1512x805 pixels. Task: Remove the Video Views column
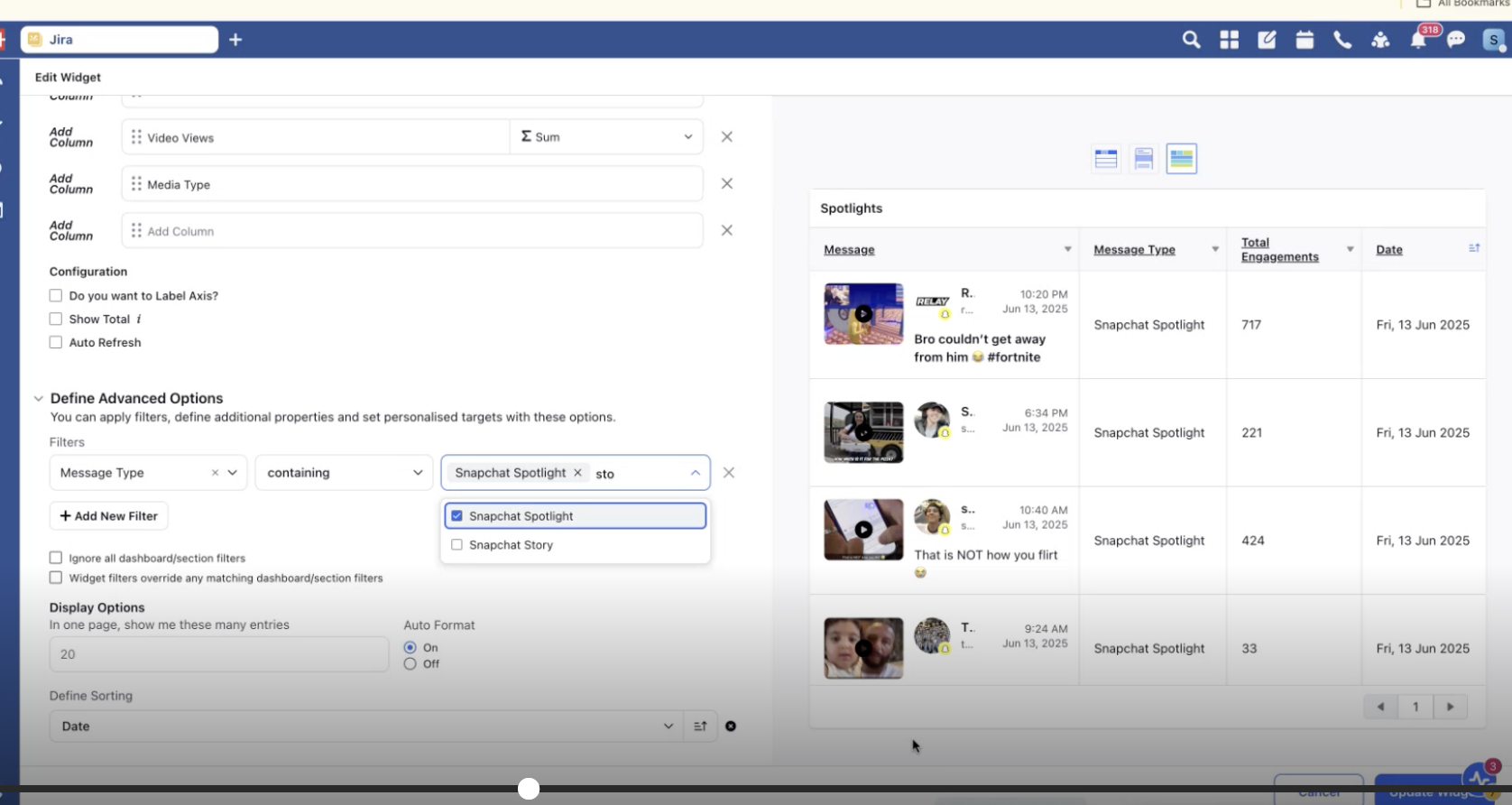(727, 137)
